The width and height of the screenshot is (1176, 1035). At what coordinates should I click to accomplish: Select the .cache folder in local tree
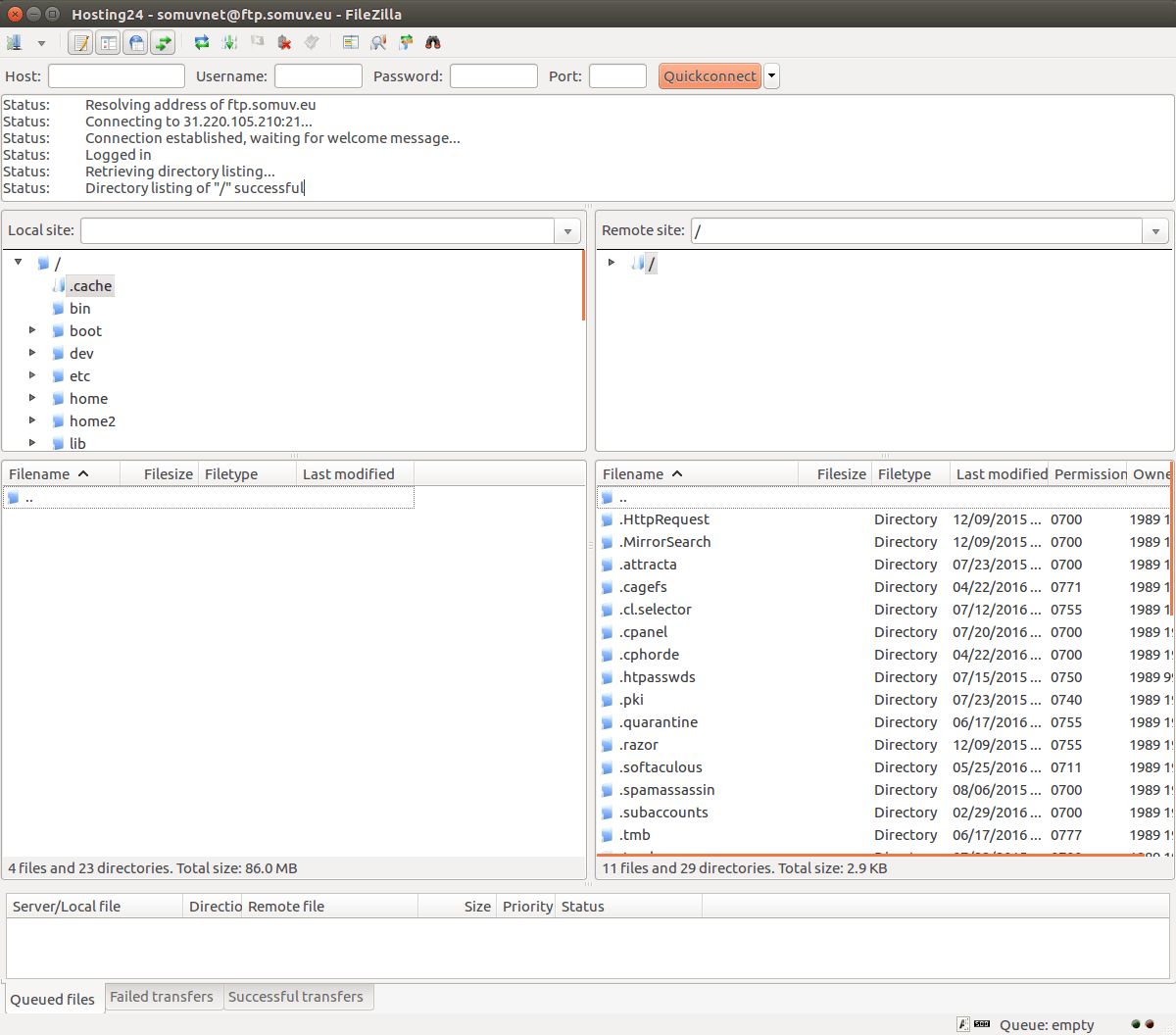tap(90, 286)
